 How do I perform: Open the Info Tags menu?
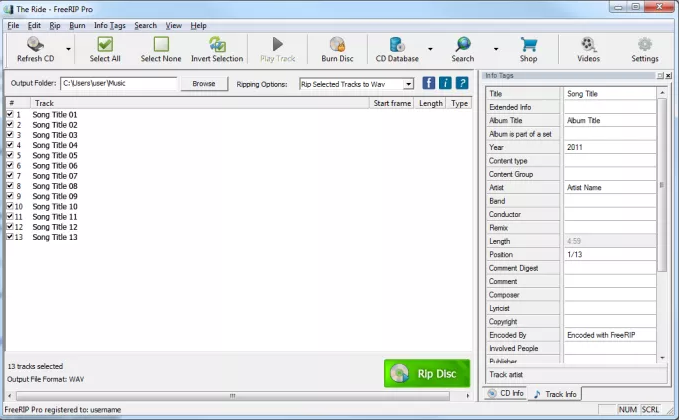click(x=110, y=26)
